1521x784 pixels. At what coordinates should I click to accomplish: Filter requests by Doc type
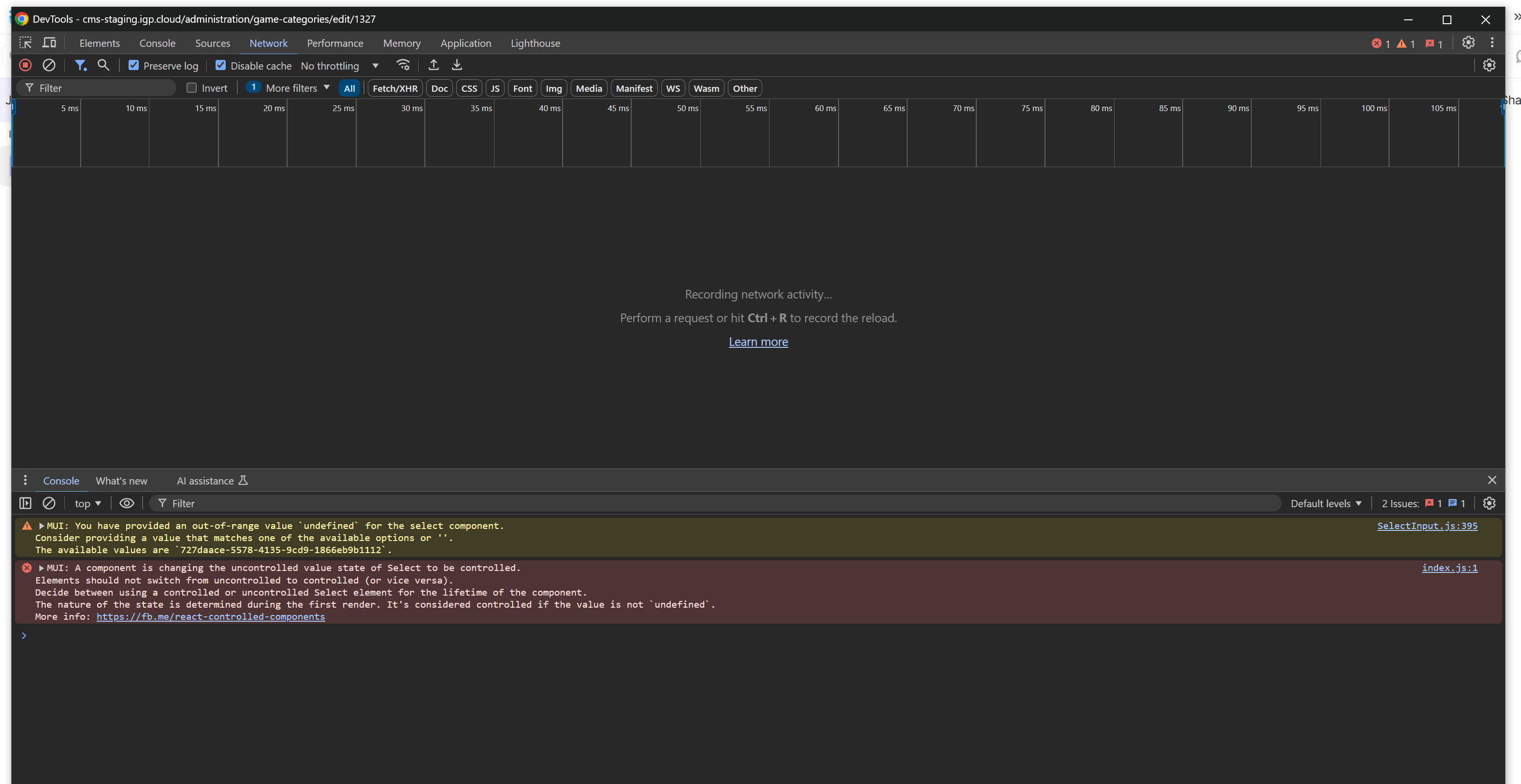coord(439,88)
